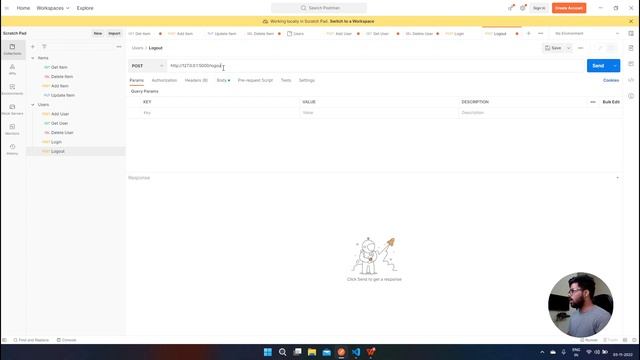Open Explore in top navigation
This screenshot has width=640, height=360.
(85, 8)
